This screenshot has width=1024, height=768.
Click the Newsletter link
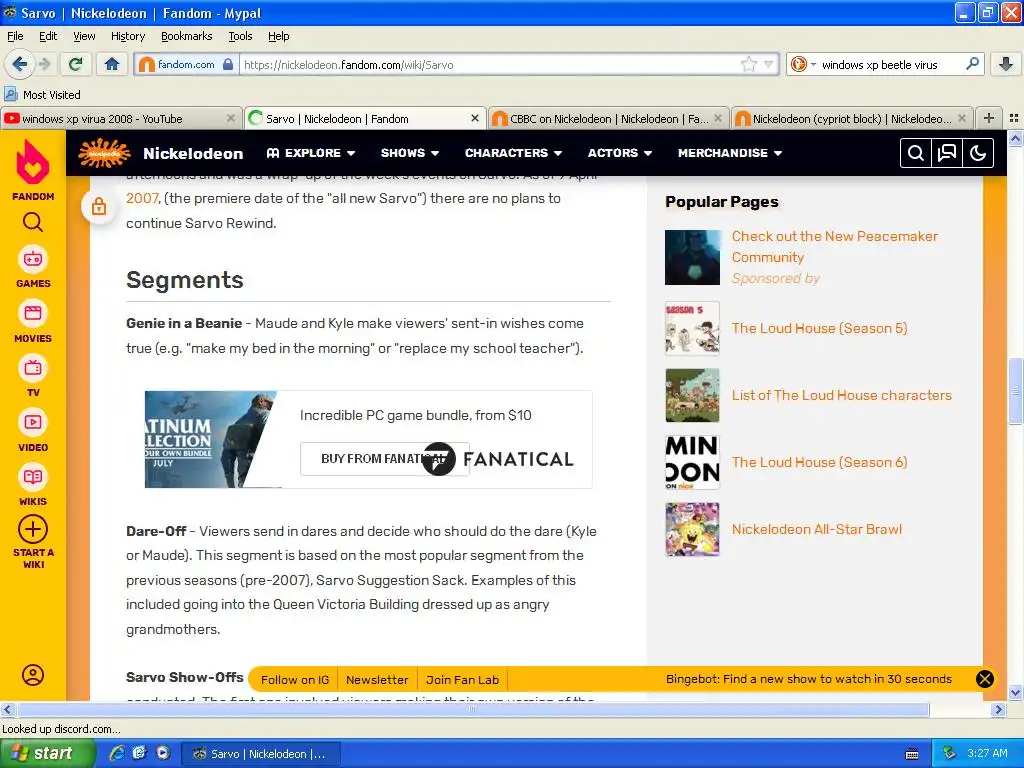[x=377, y=680]
